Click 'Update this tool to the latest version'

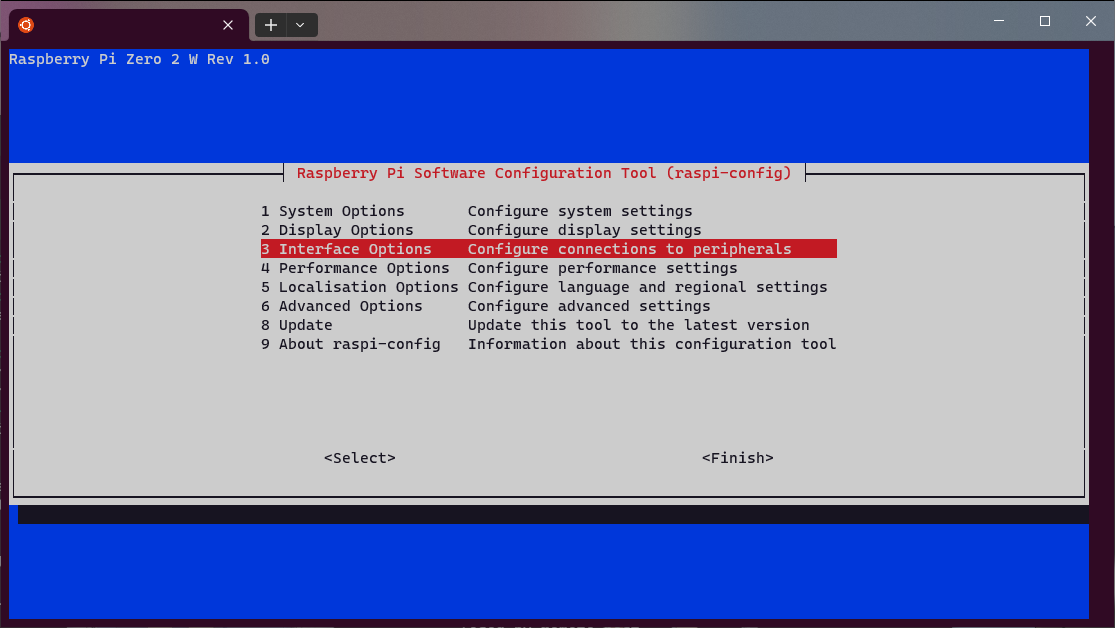[639, 325]
